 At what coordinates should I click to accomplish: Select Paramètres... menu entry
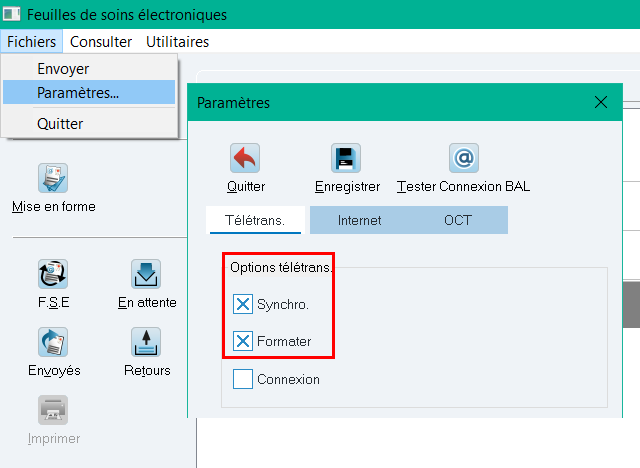pyautogui.click(x=89, y=92)
